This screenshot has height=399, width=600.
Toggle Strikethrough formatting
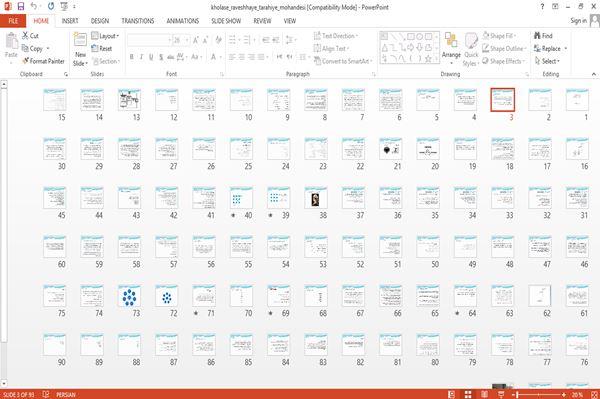171,57
